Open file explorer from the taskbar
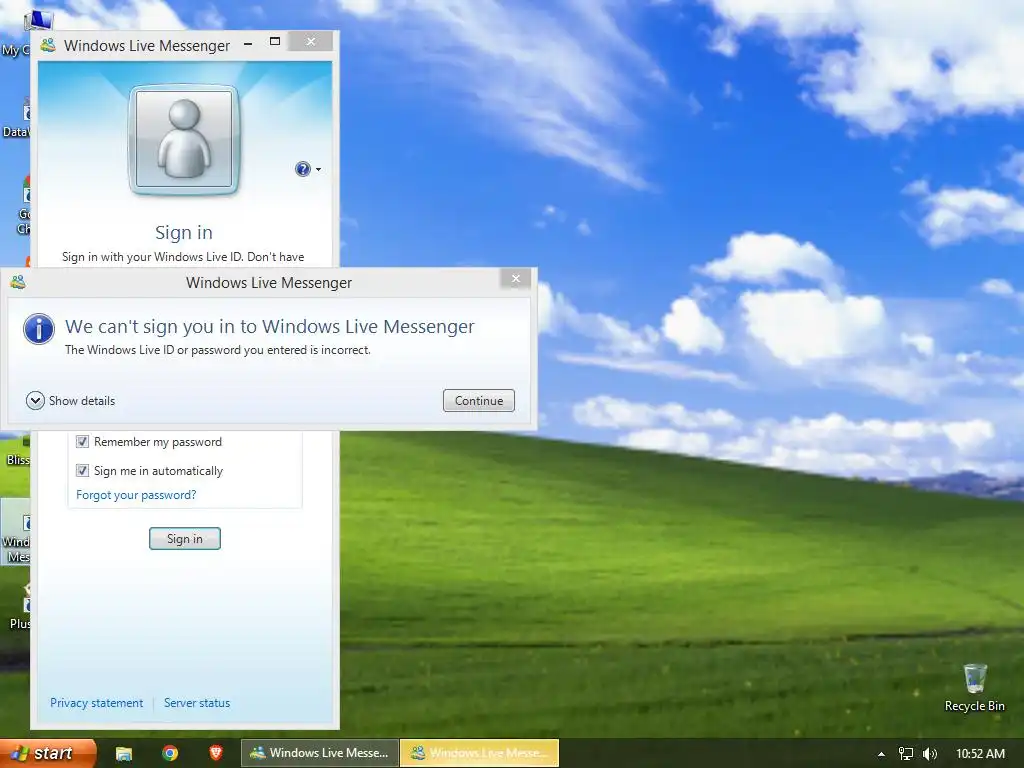Screen dimensions: 1024x768 [123, 754]
